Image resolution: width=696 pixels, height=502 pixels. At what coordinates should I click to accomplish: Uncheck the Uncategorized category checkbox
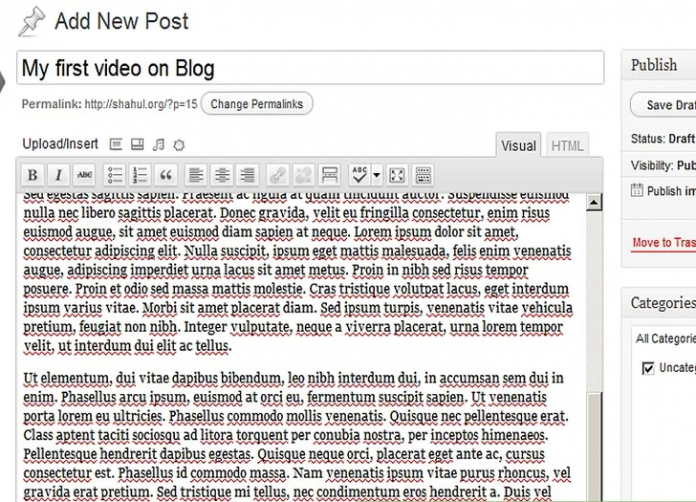click(x=647, y=368)
